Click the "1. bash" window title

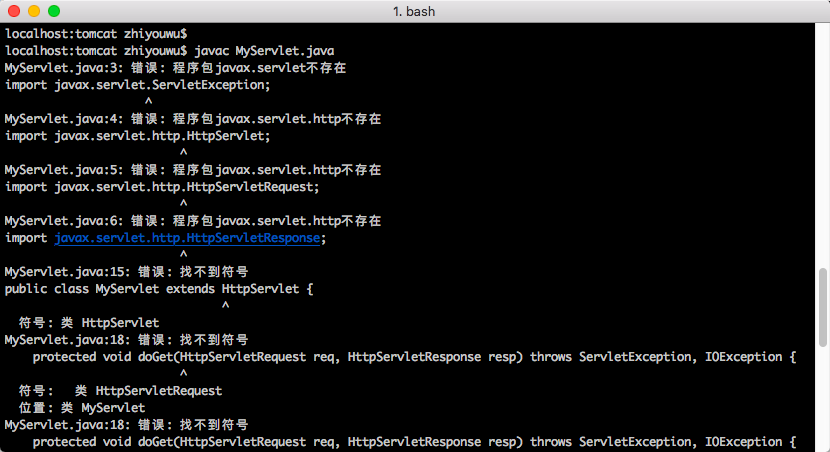(x=414, y=11)
